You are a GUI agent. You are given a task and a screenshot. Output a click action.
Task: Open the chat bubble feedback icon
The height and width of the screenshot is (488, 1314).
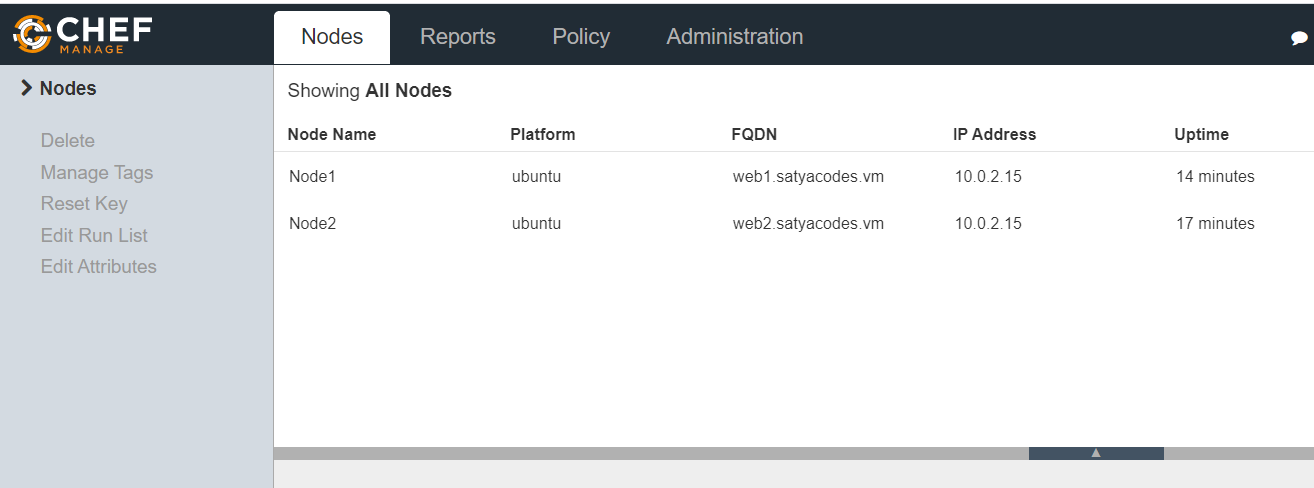tap(1299, 39)
